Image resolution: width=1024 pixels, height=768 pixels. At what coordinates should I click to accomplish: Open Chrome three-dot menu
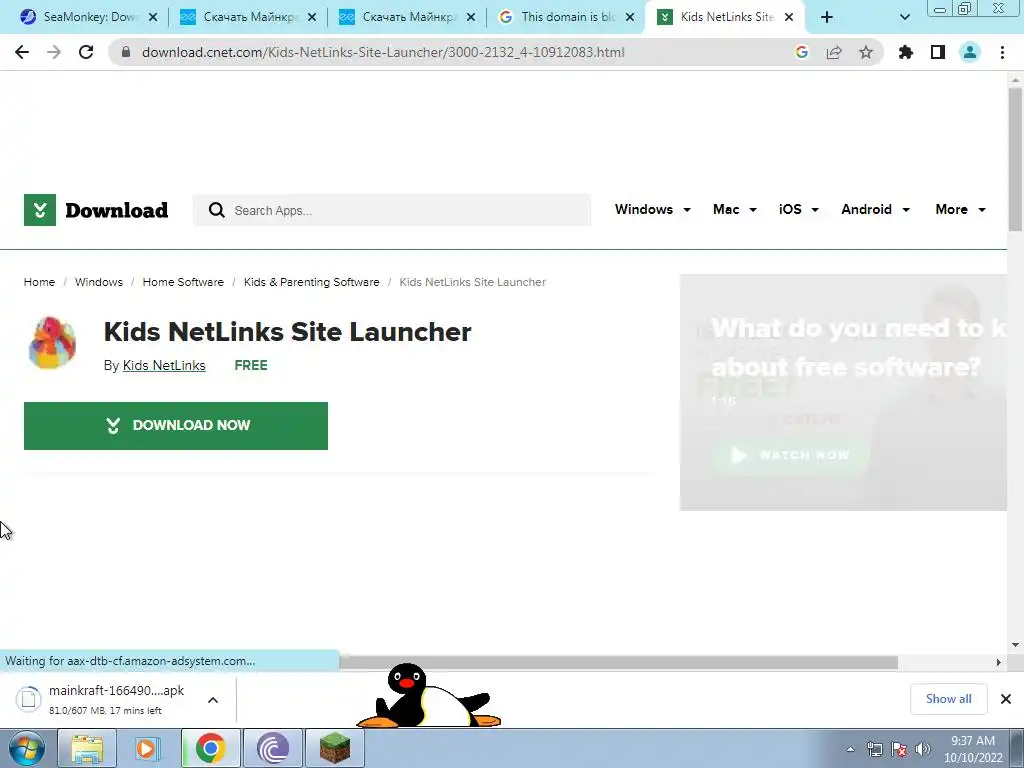1002,52
